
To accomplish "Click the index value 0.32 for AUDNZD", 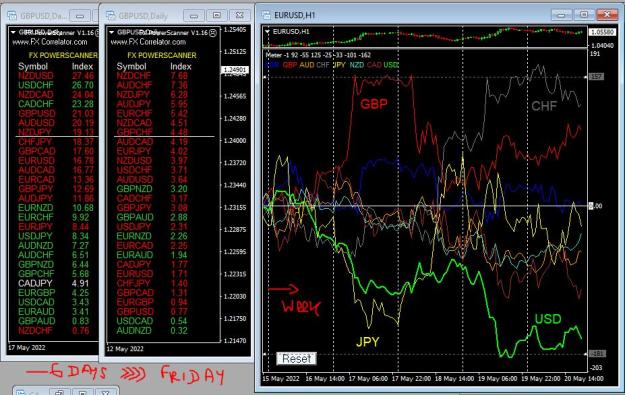I will click(179, 331).
